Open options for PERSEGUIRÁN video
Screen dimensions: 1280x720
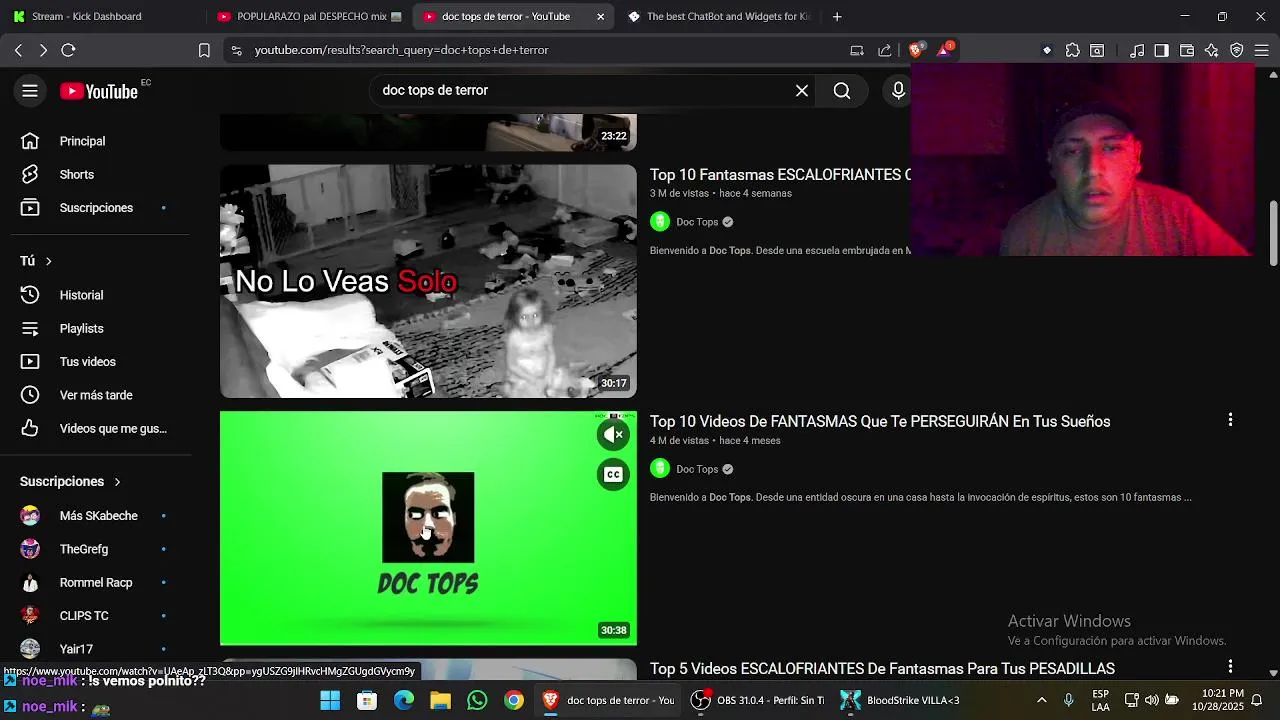[x=1230, y=420]
